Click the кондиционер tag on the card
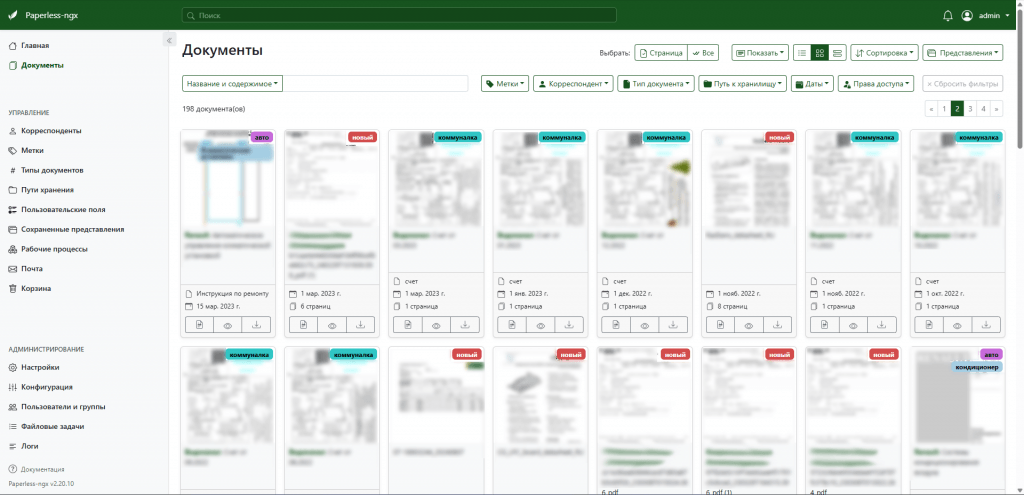Image resolution: width=1024 pixels, height=495 pixels. pyautogui.click(x=976, y=367)
